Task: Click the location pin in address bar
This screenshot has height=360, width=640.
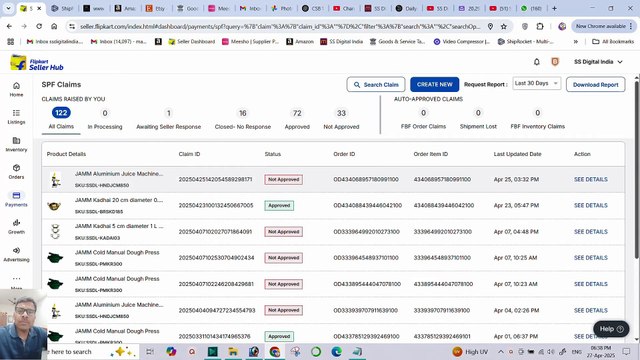Action: [490, 26]
